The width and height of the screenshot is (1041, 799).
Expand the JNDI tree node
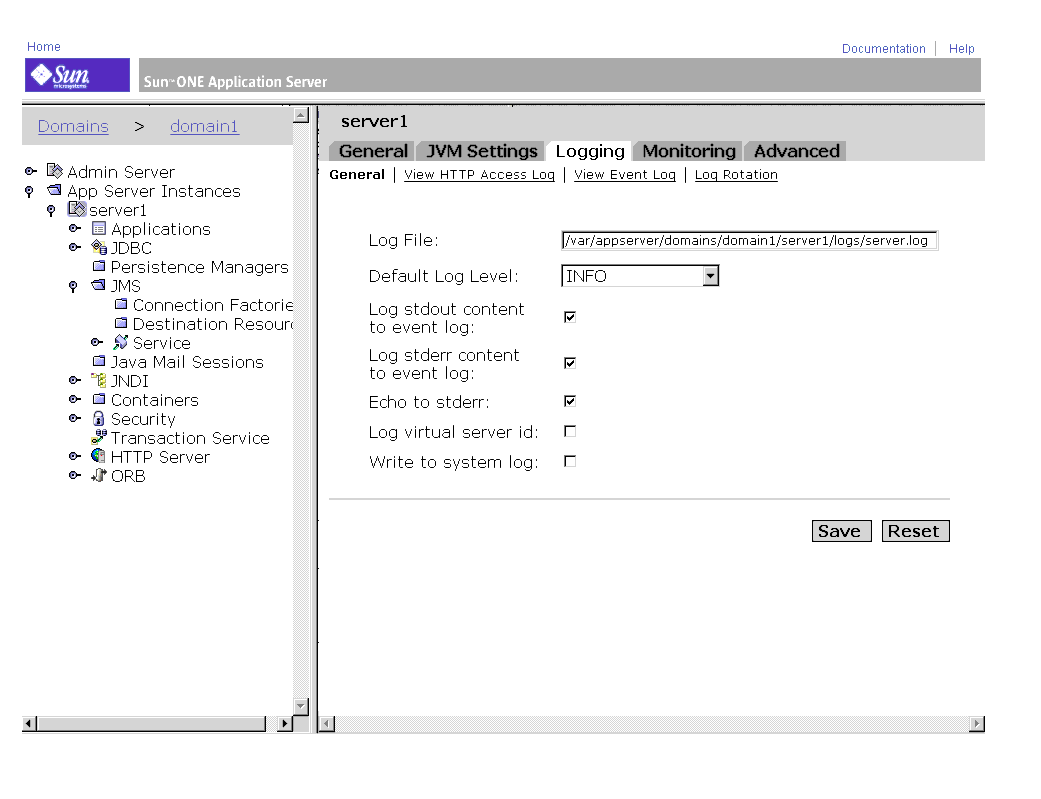point(75,381)
